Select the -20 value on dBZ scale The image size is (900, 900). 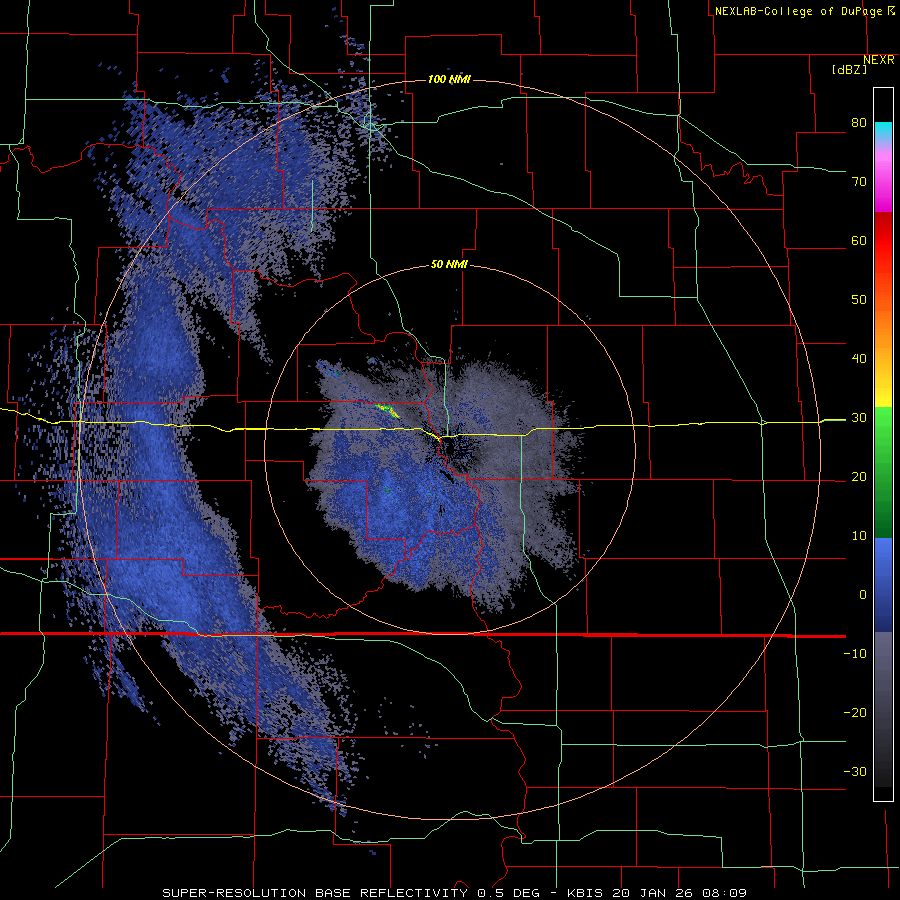tap(855, 713)
